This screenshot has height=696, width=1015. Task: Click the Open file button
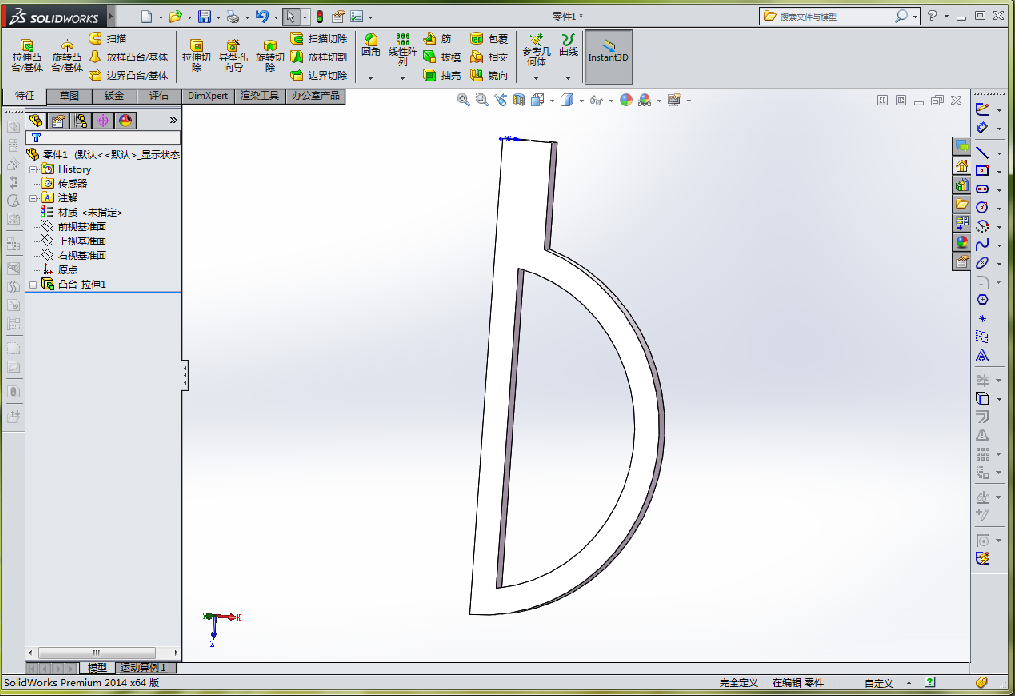coord(175,17)
